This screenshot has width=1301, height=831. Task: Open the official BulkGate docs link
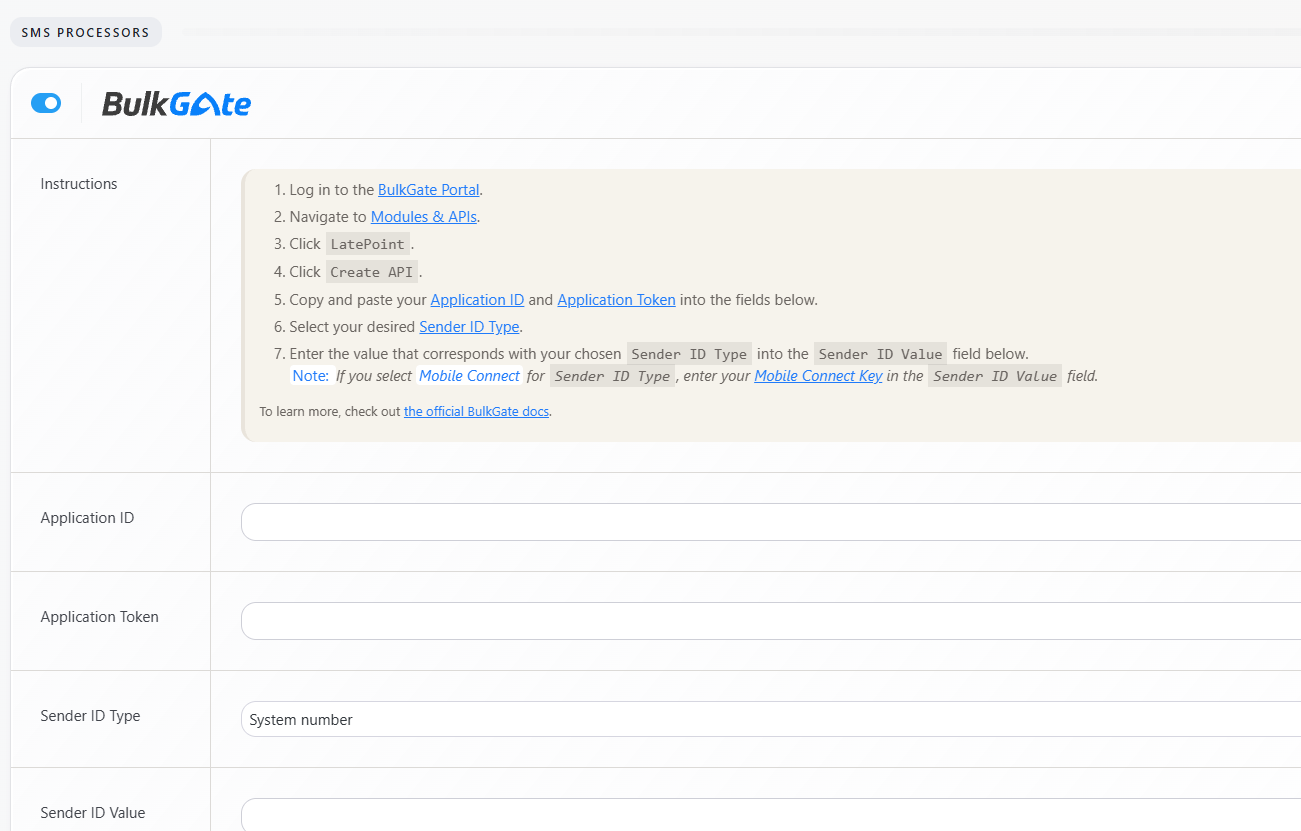tap(476, 411)
